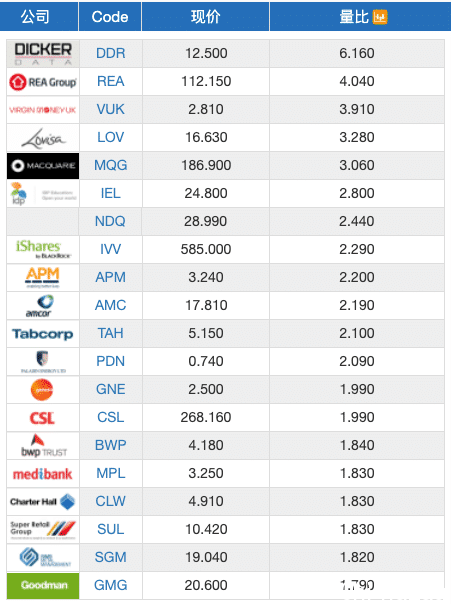451x604 pixels.
Task: Open the BWP stock code link
Action: pos(111,445)
